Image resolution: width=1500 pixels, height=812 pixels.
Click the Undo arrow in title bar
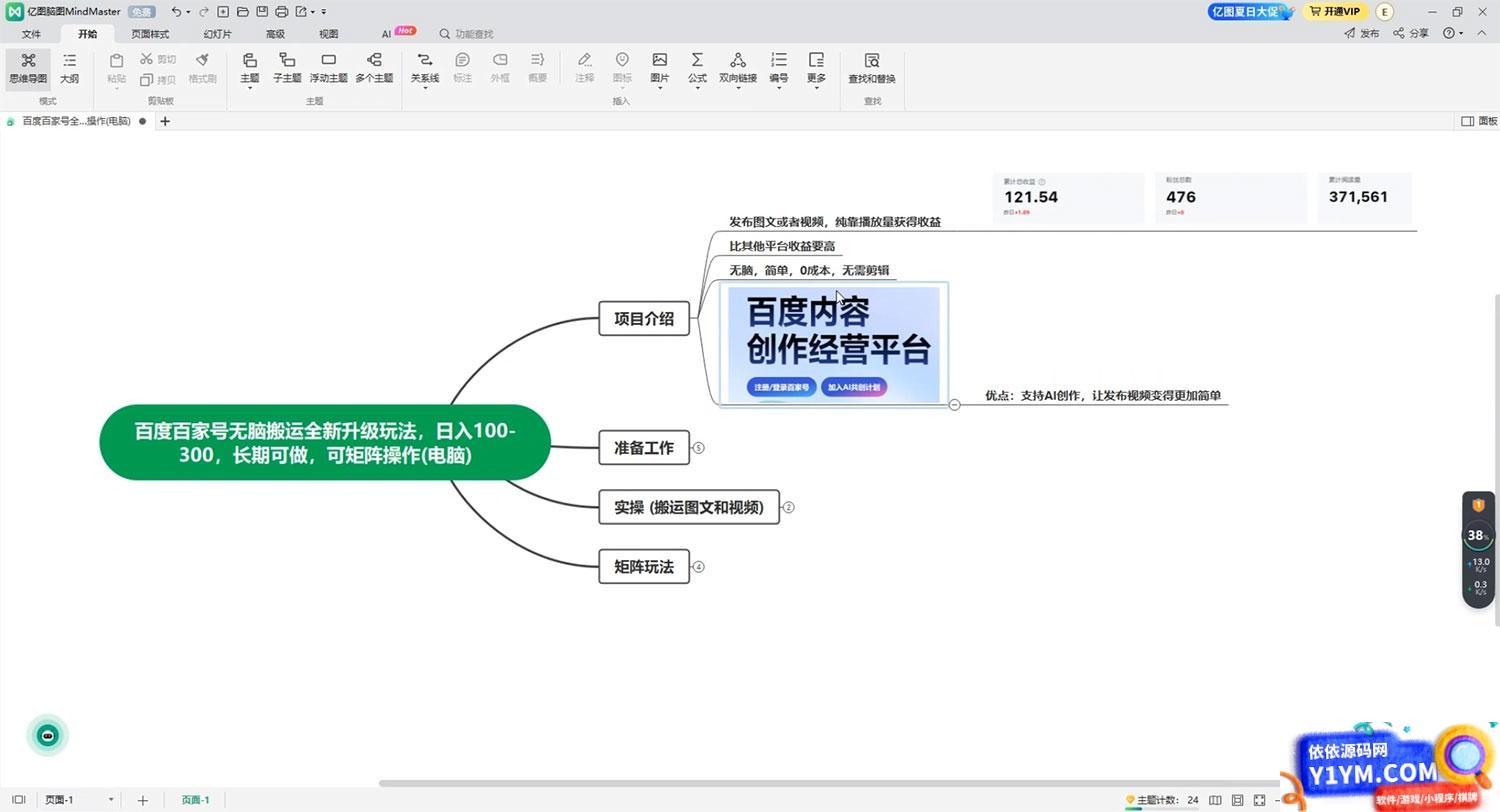pos(176,12)
